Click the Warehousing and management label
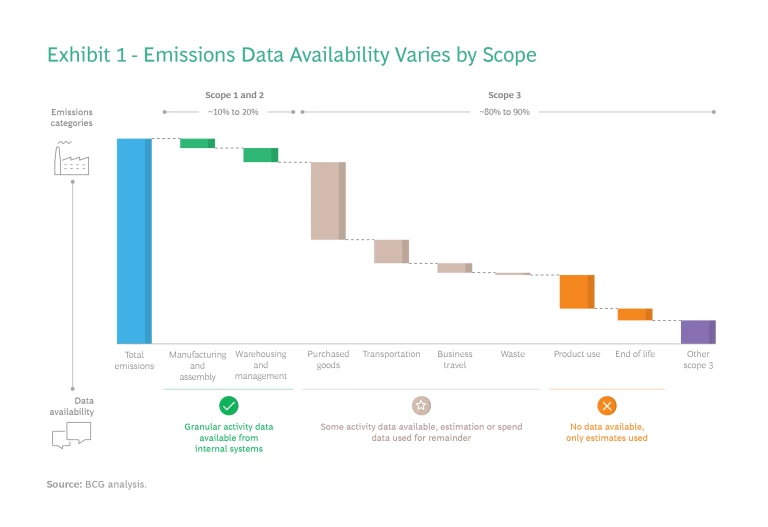The width and height of the screenshot is (768, 527). click(x=261, y=365)
